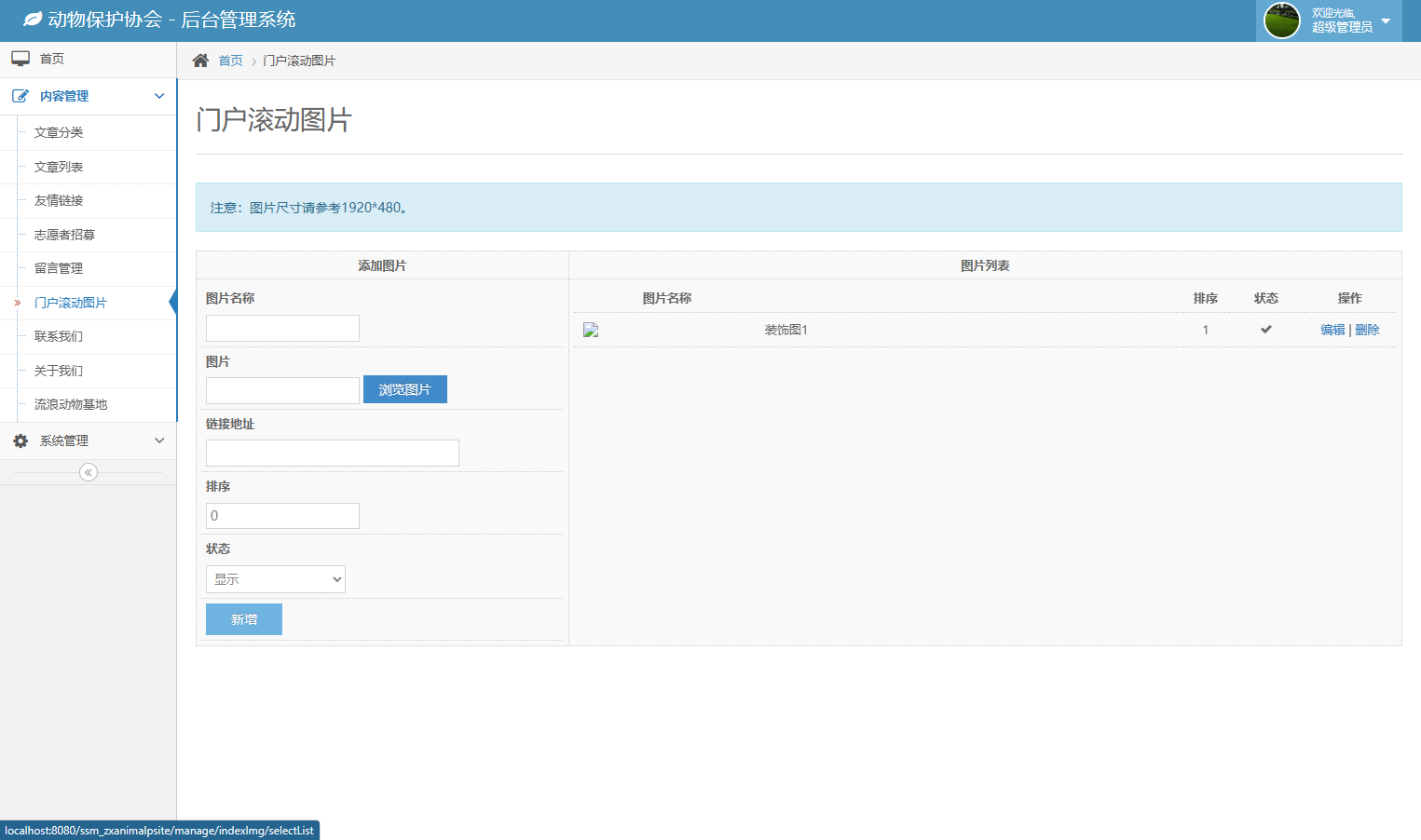This screenshot has width=1421, height=840.
Task: Click the 编辑 link for 装饰图1
Action: coord(1332,330)
